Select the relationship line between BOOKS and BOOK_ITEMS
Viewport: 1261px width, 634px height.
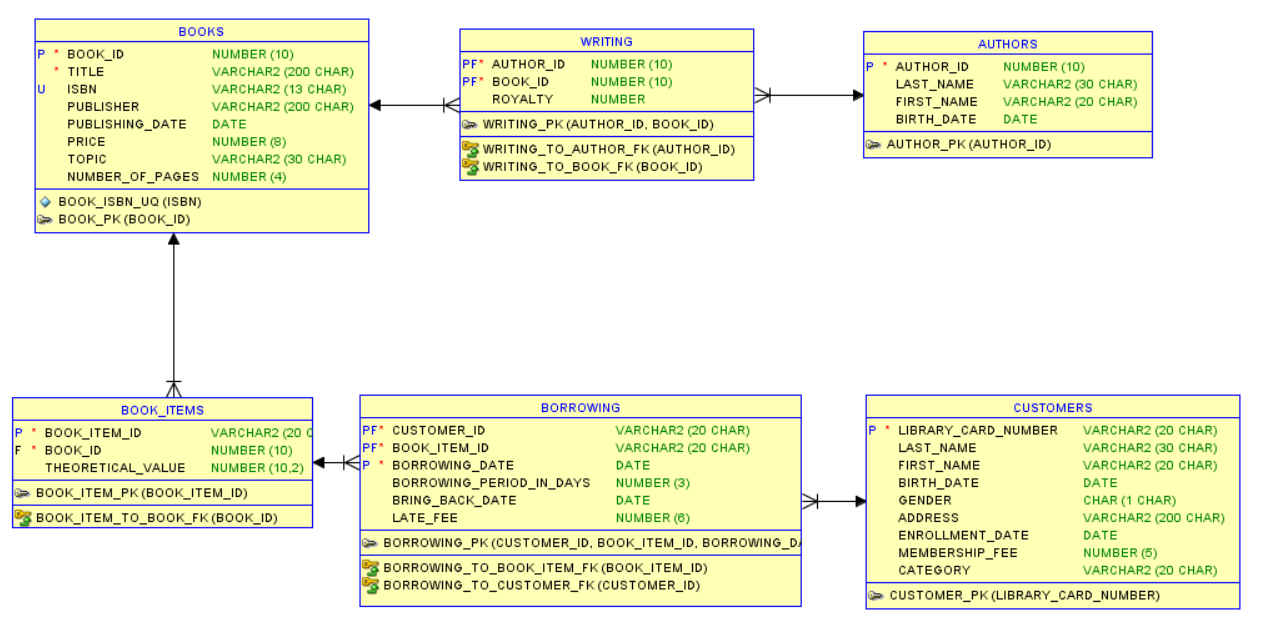(173, 310)
